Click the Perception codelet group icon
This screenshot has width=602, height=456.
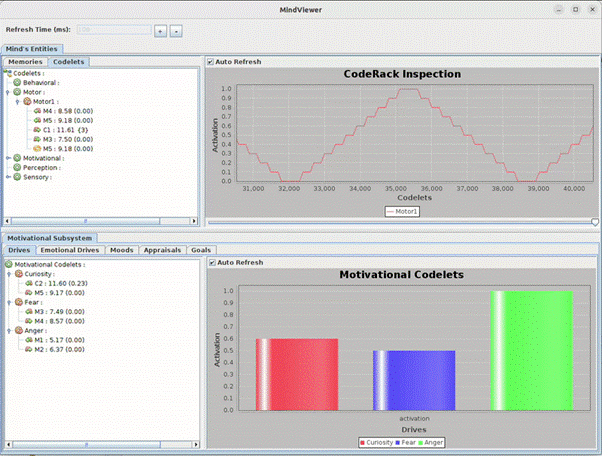pyautogui.click(x=18, y=167)
